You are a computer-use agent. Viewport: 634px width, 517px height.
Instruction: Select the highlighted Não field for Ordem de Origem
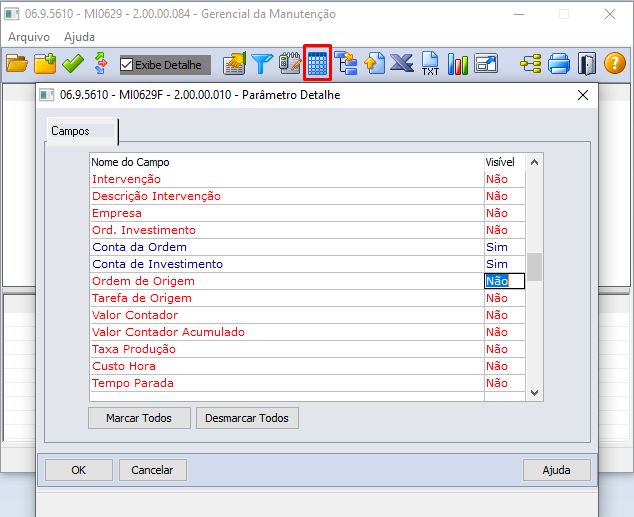(x=504, y=281)
